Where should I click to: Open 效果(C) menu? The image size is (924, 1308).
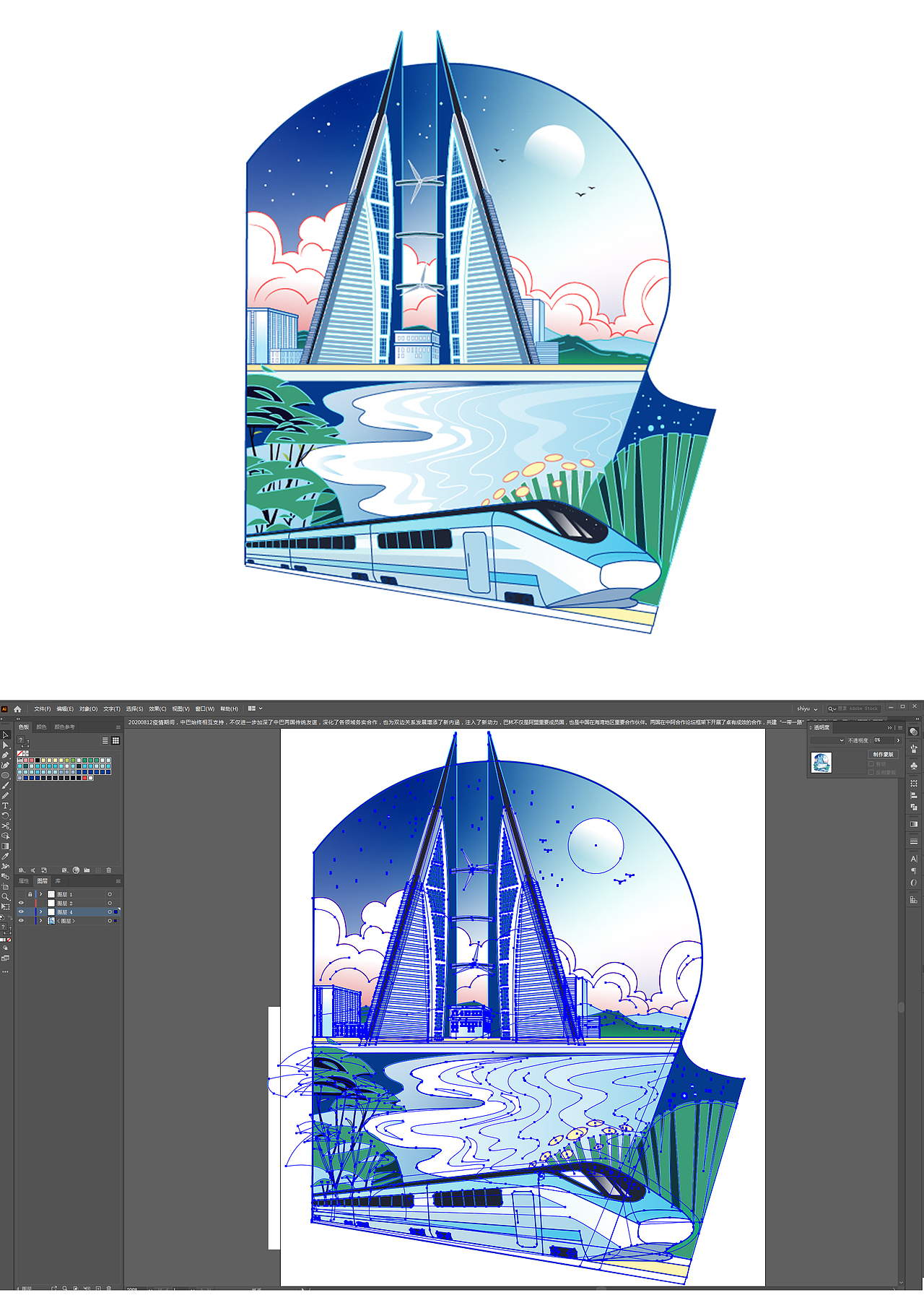tap(157, 709)
